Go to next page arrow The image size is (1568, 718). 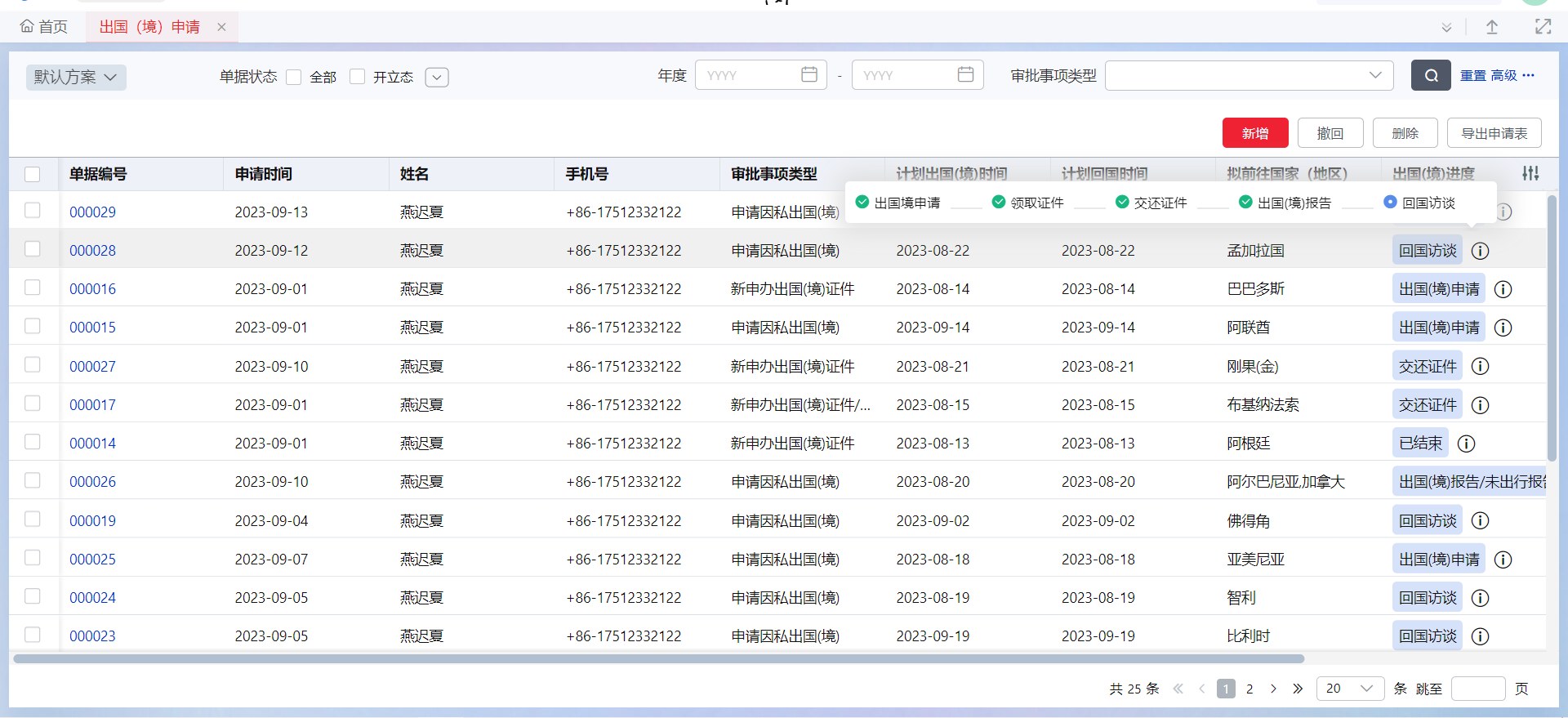click(1273, 689)
